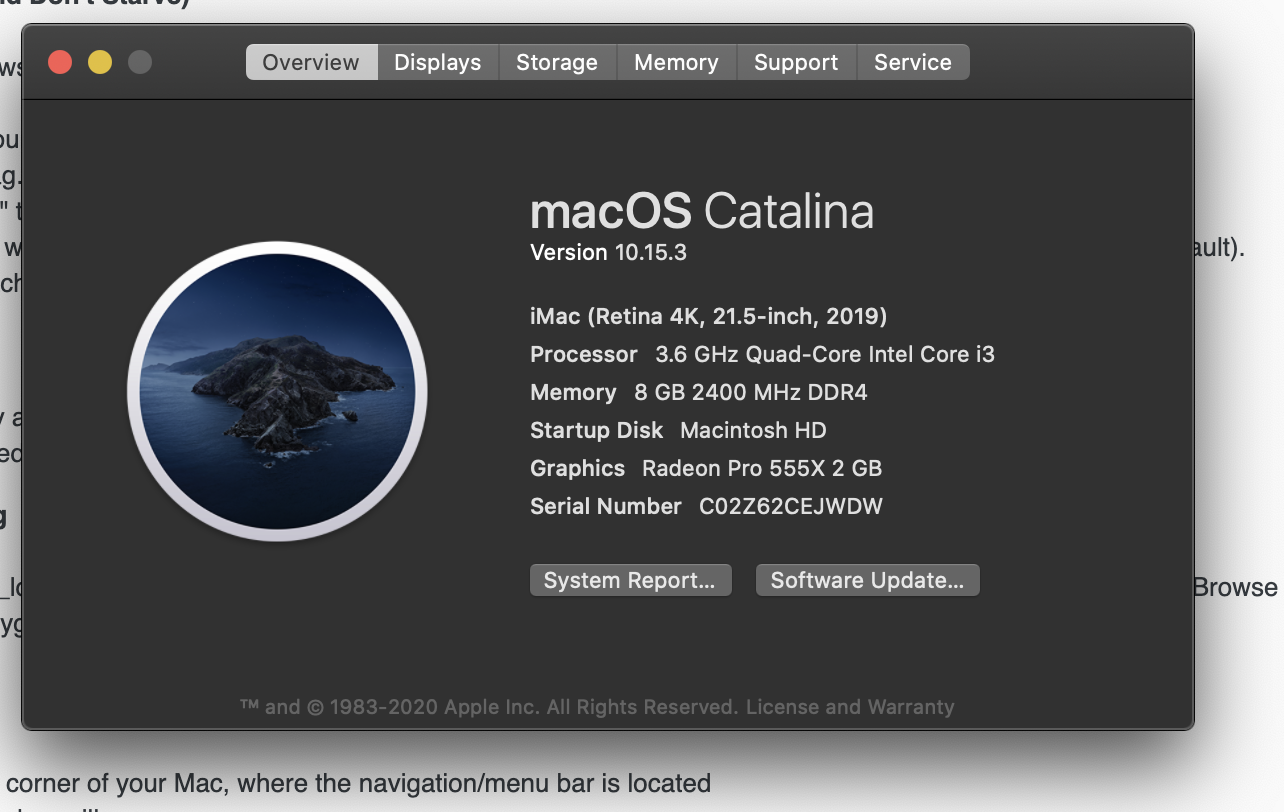The width and height of the screenshot is (1284, 812).
Task: Select the Overview tab
Action: [x=311, y=62]
